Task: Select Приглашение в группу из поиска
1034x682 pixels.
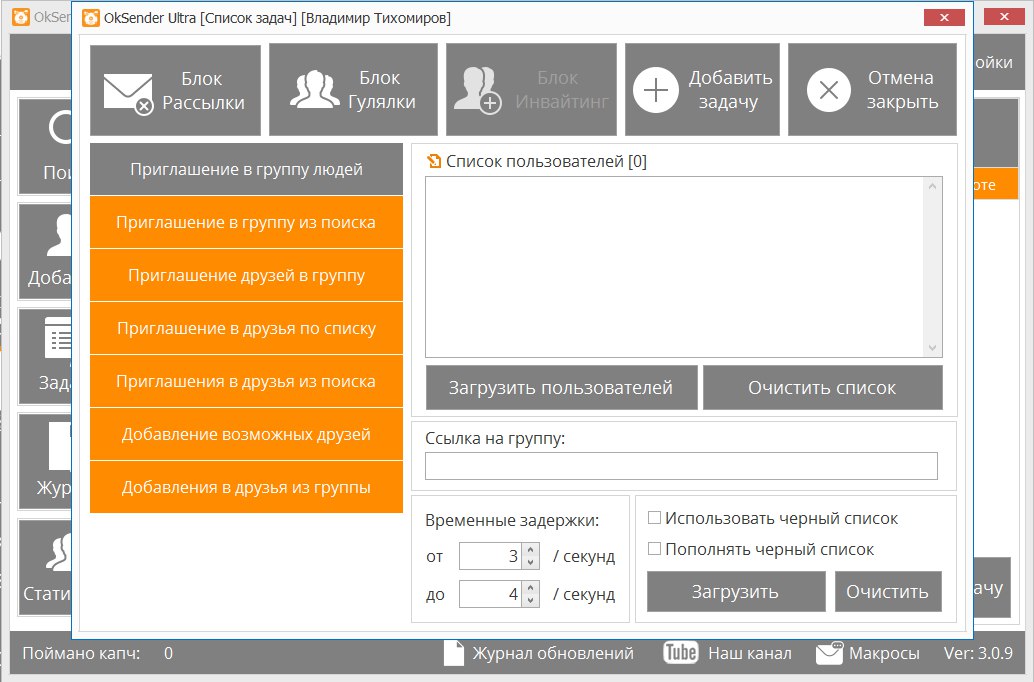Action: pos(246,222)
